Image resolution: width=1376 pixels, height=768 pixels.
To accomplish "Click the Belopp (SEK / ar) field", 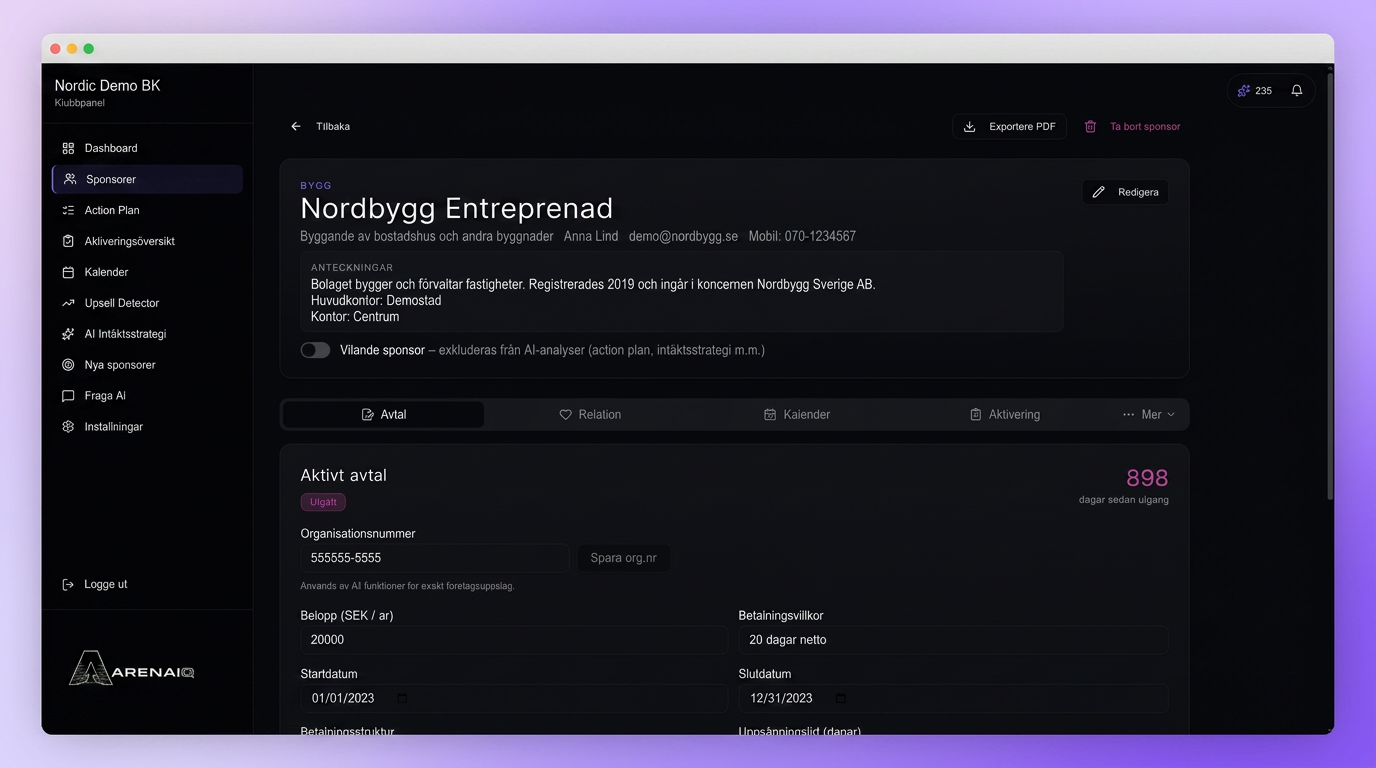I will point(514,640).
